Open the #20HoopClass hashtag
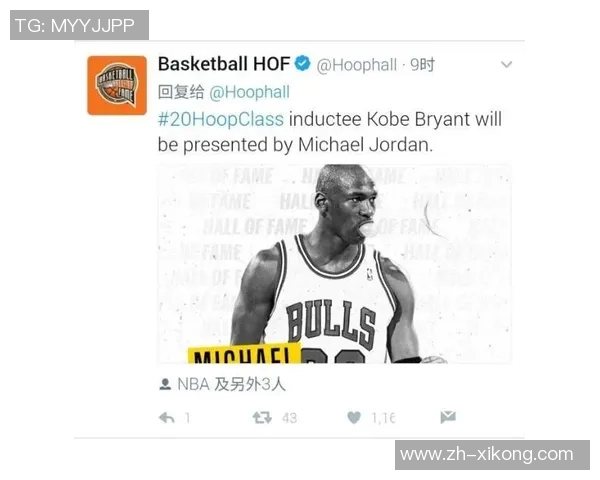Viewport: 600px width, 480px height. 221,119
